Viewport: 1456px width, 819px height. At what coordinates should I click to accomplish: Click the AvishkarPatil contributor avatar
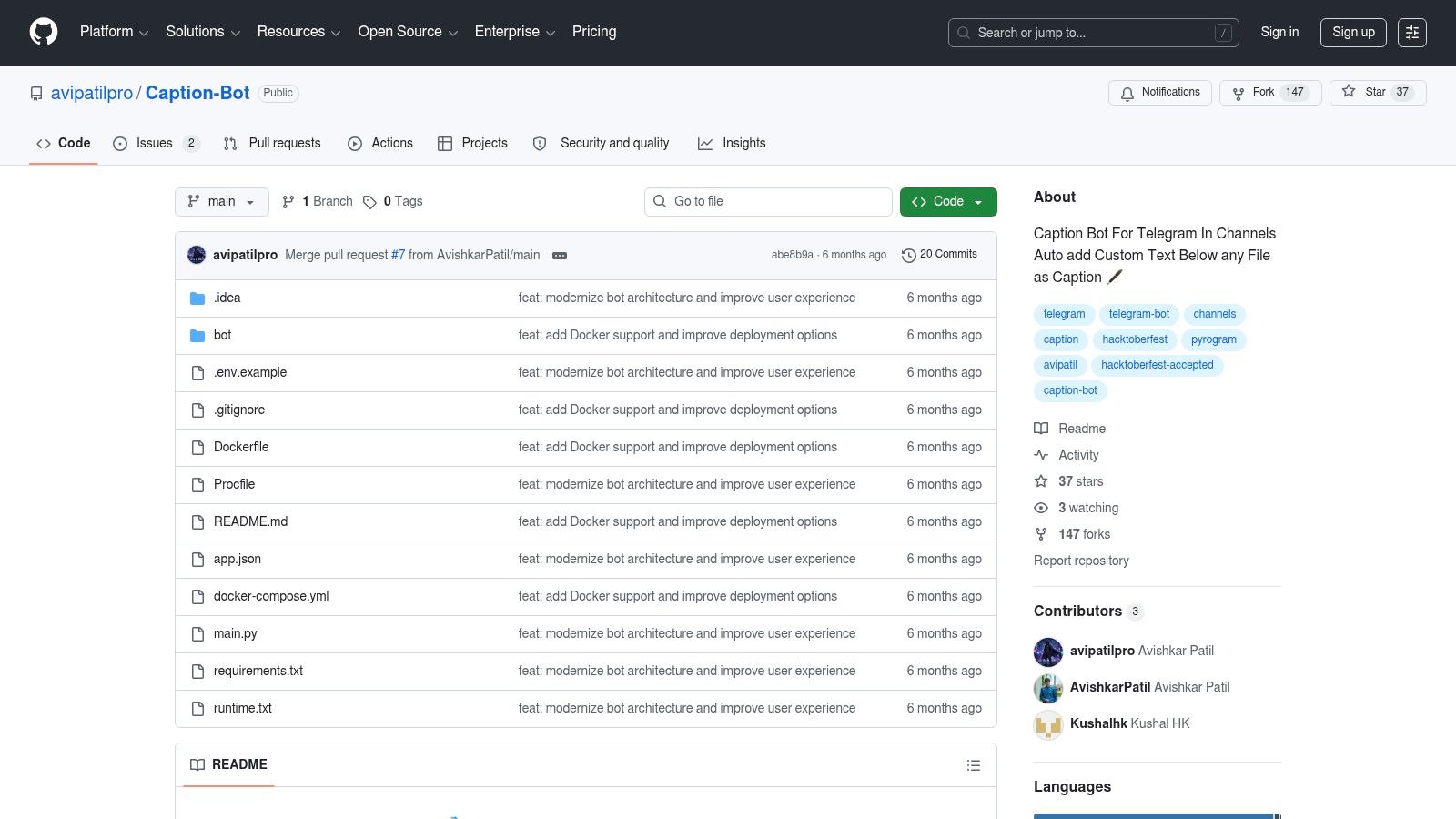(x=1048, y=688)
